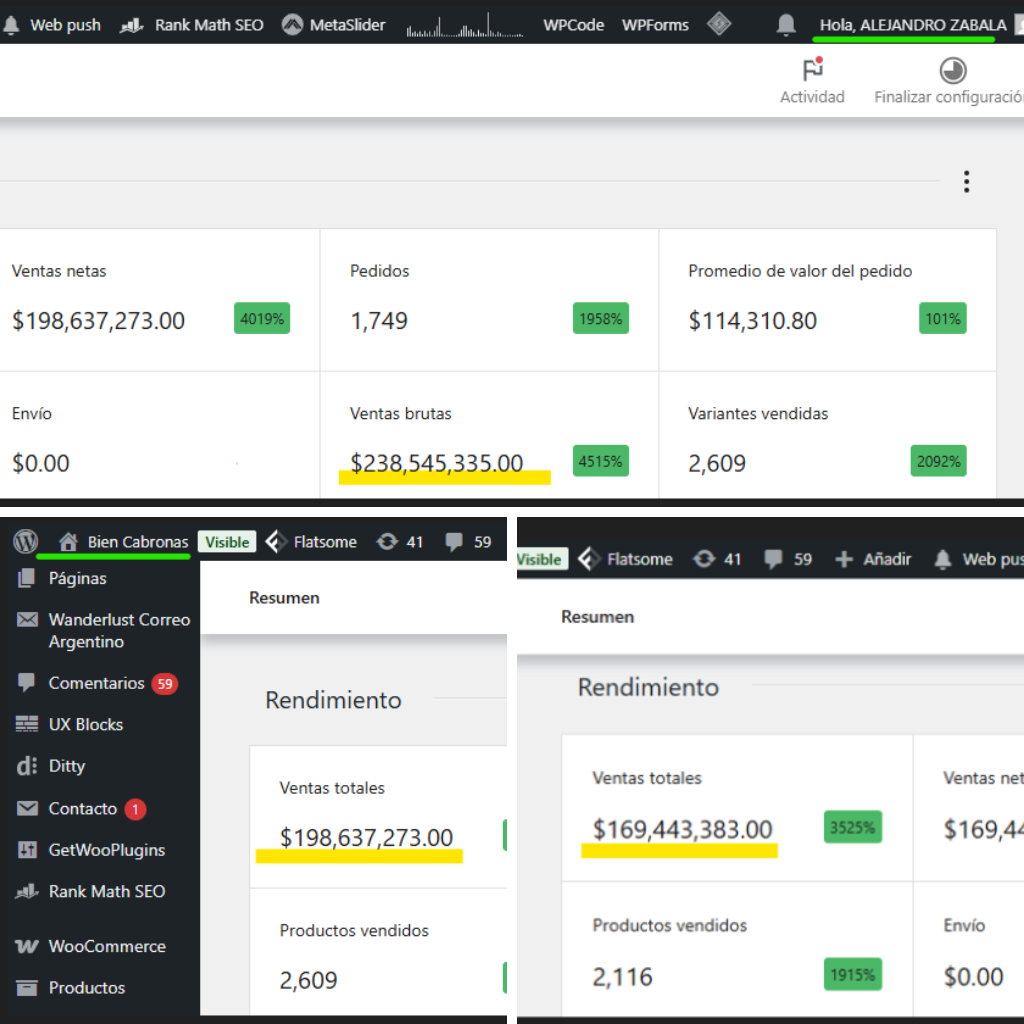Open Comentarios with 59 pending badge
This screenshot has width=1024, height=1024.
(x=97, y=683)
